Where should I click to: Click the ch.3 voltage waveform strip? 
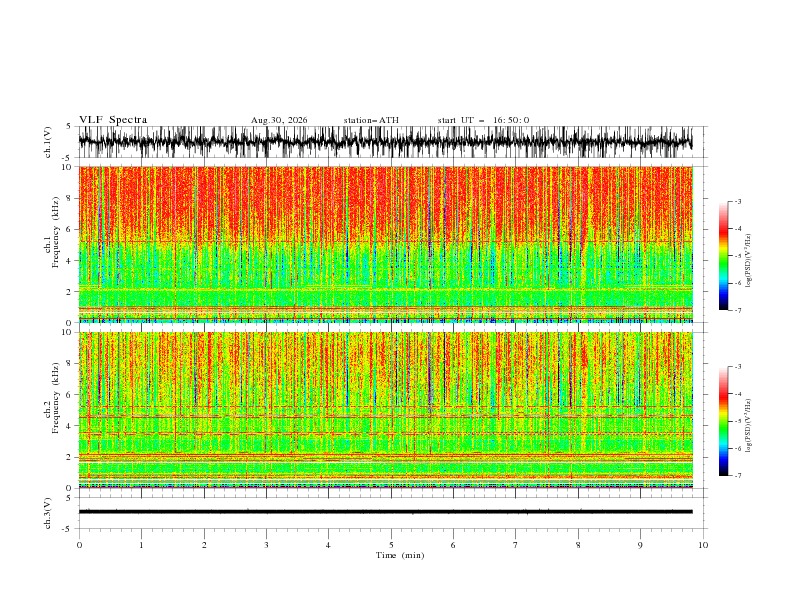coord(385,512)
